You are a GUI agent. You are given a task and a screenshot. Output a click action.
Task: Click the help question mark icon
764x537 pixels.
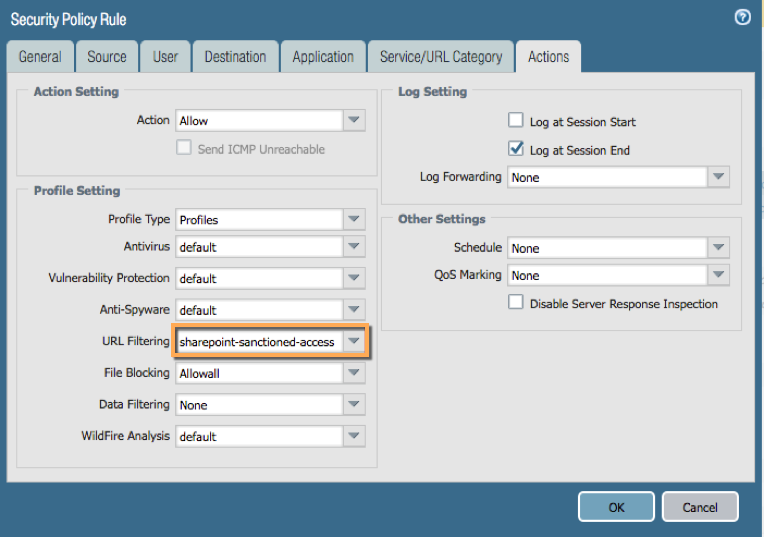[x=742, y=17]
